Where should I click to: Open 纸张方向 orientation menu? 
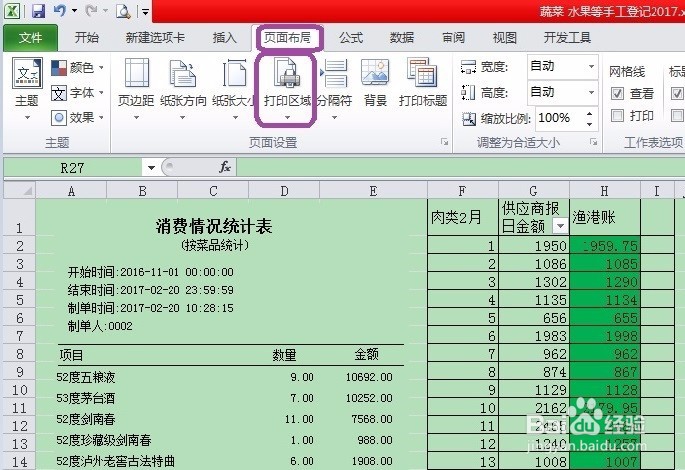(183, 90)
